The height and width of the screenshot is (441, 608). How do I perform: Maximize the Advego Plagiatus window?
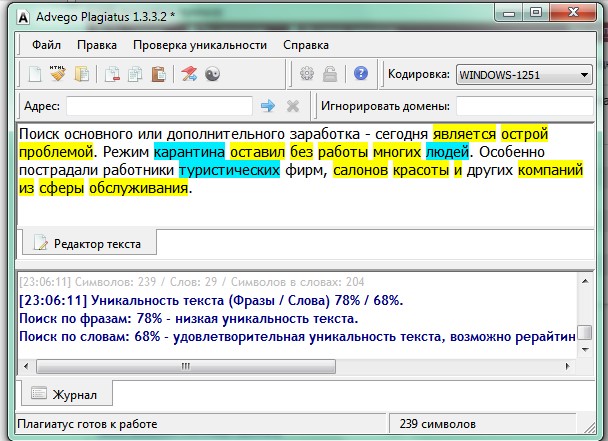click(x=536, y=13)
